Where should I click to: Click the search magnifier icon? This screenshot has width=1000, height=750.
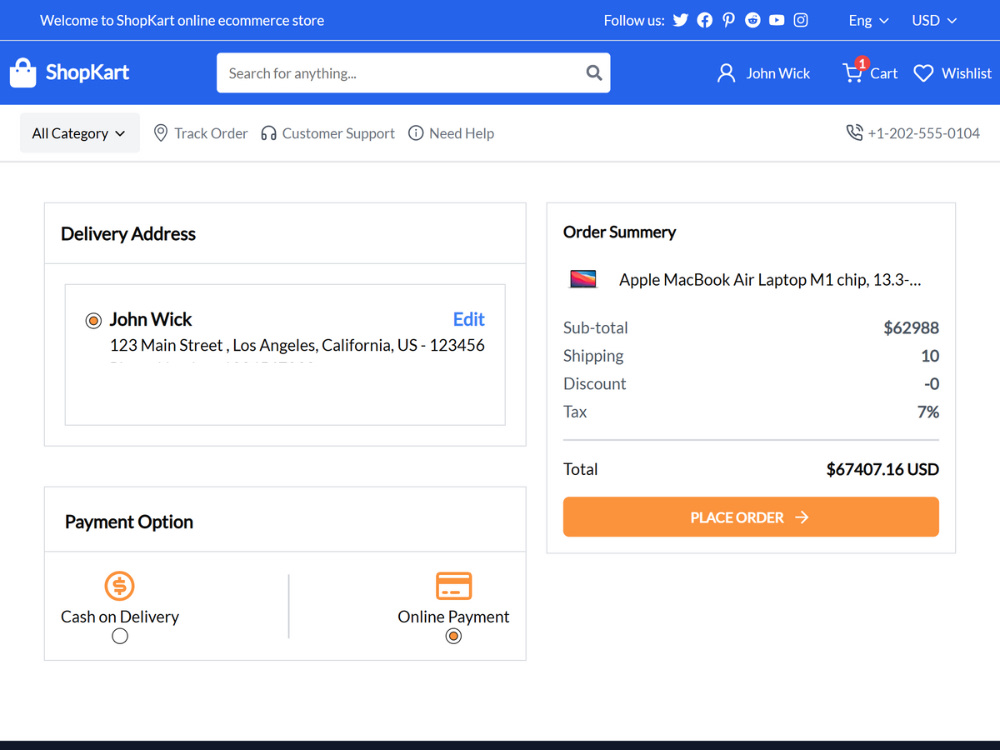coord(594,73)
